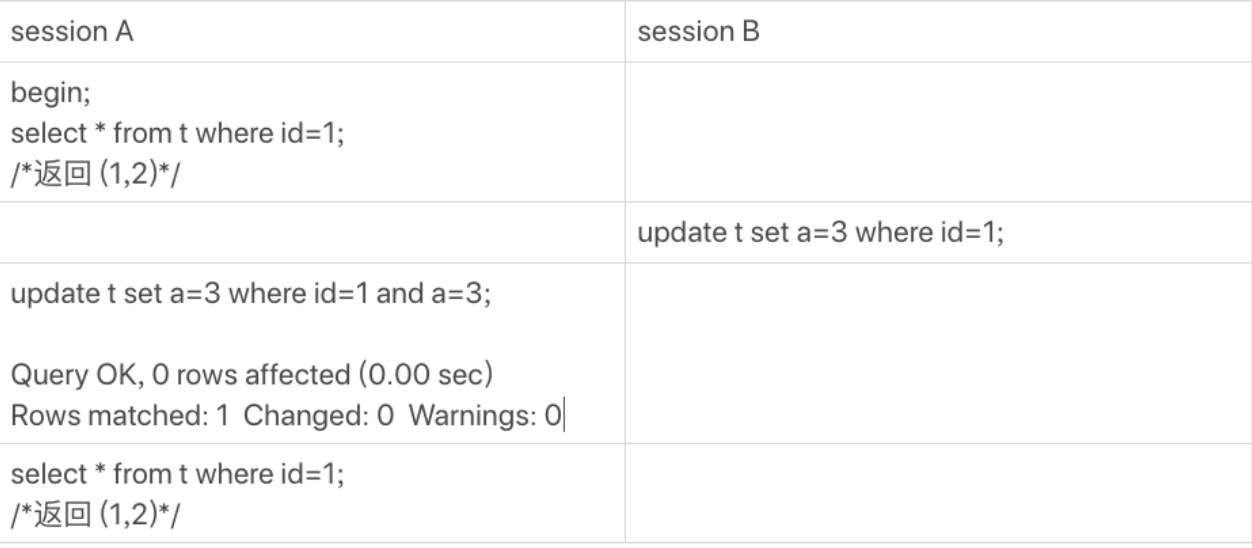Click session A's update statement ending "and a=3;"
Image resolution: width=1252 pixels, height=548 pixels.
251,295
